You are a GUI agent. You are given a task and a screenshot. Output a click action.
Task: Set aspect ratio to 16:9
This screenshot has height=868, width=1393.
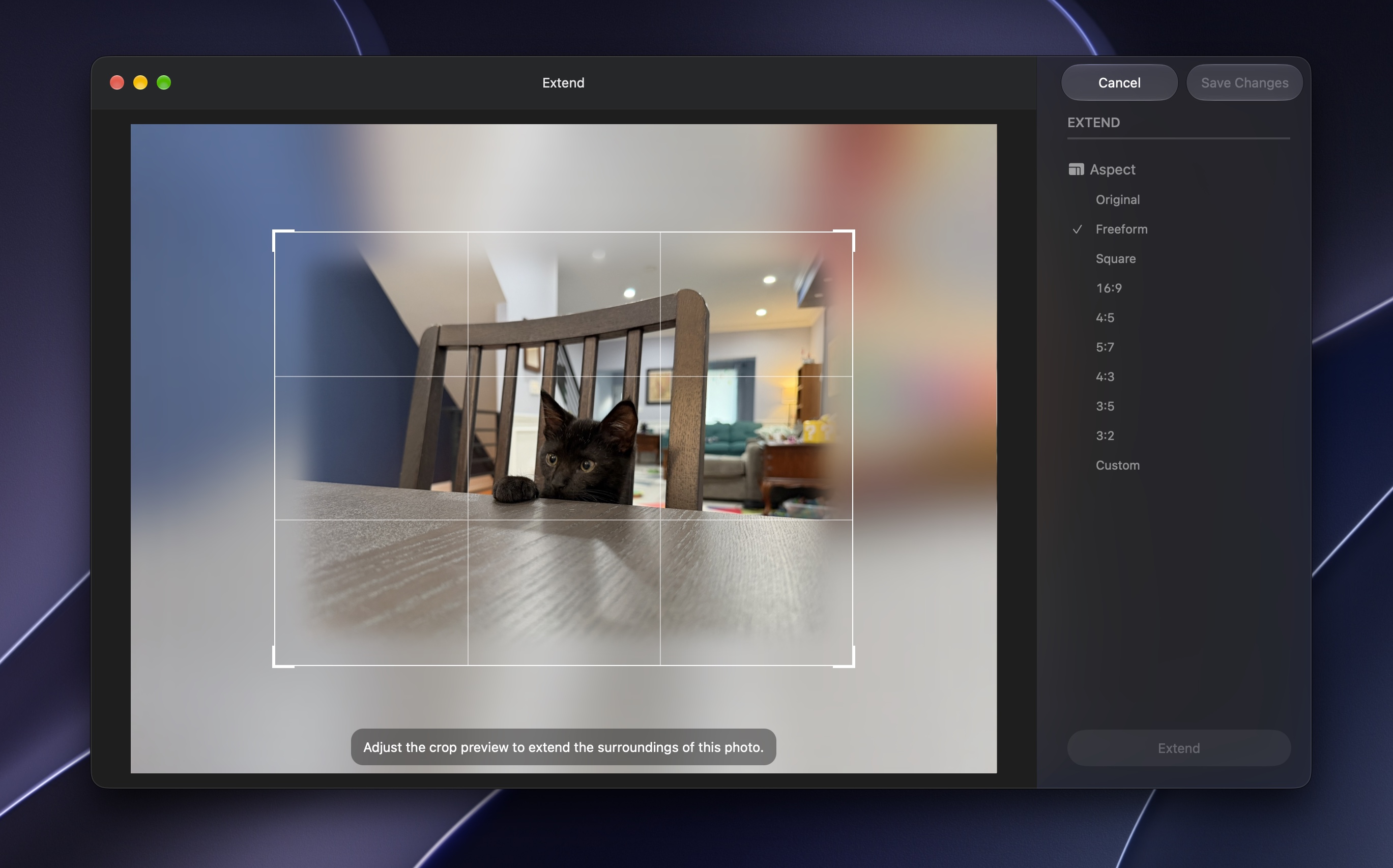coord(1108,288)
